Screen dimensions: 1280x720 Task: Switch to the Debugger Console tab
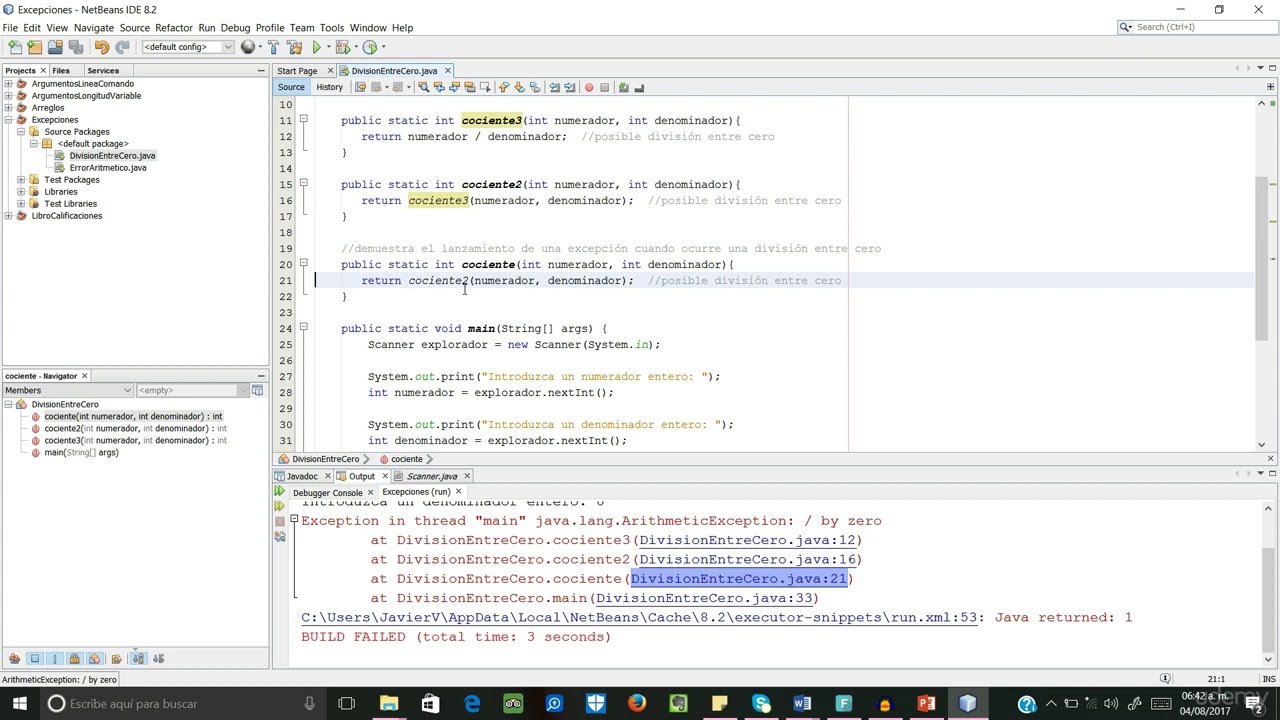tap(327, 492)
